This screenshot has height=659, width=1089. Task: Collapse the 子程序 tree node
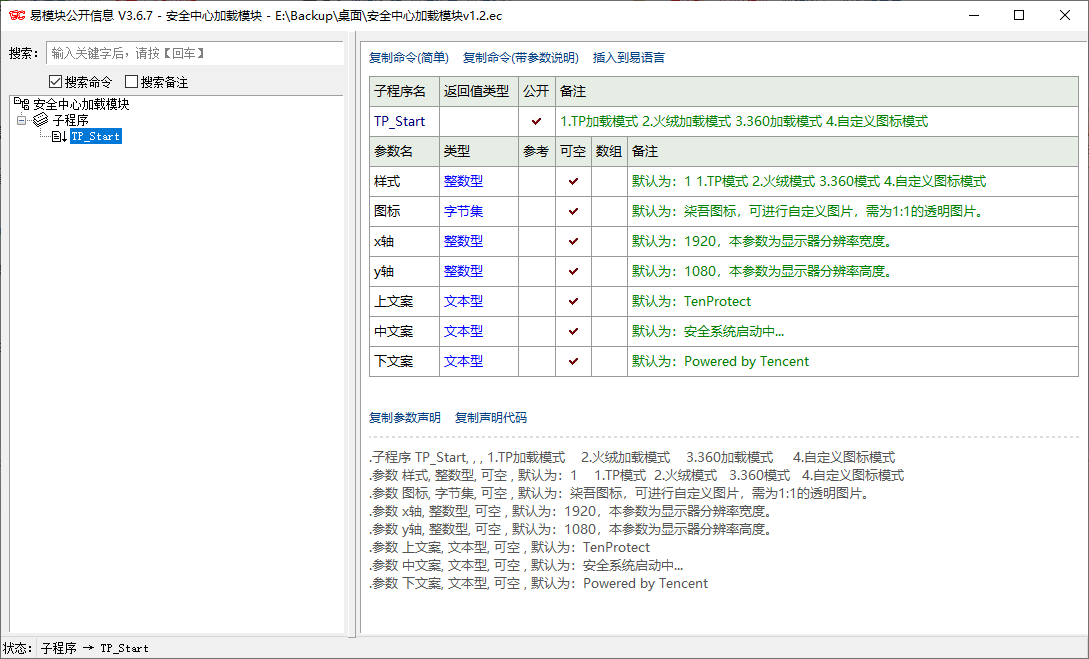(x=22, y=120)
